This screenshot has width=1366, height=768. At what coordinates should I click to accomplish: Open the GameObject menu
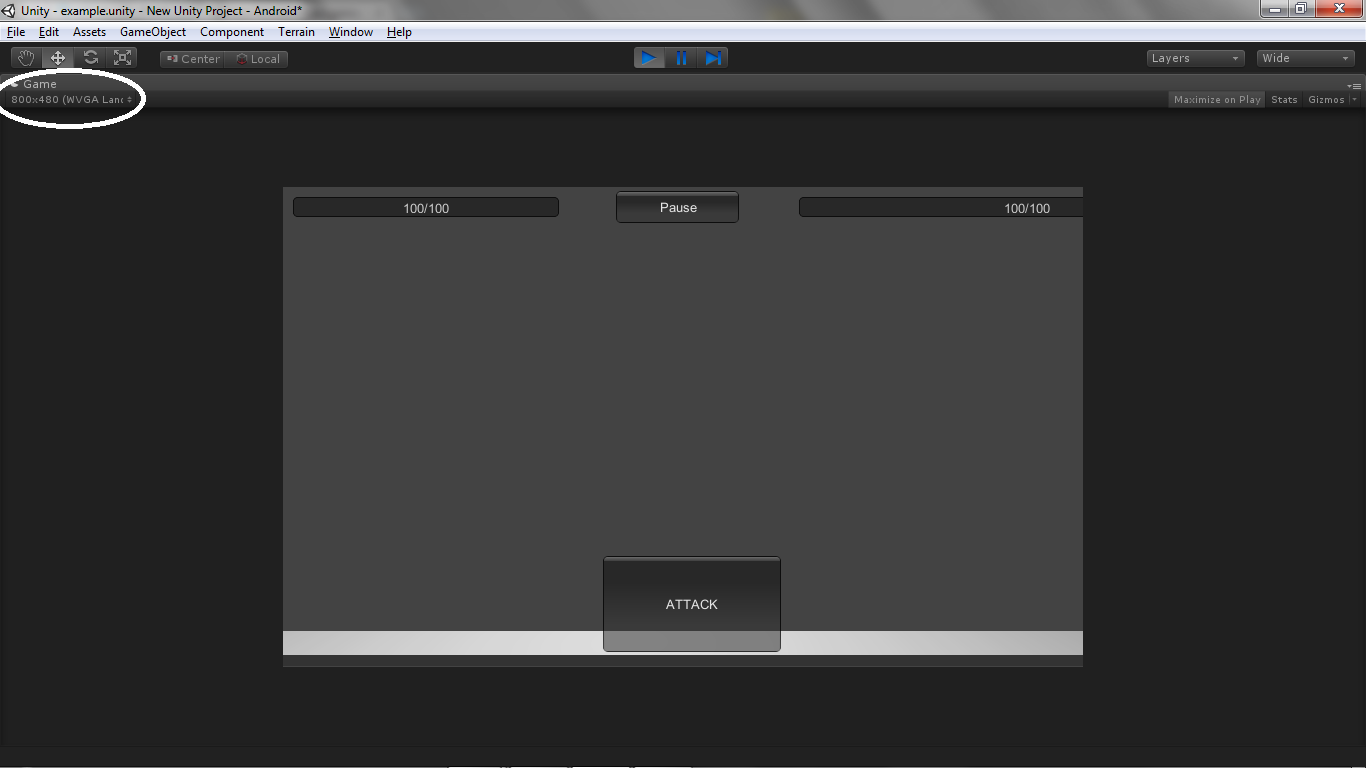pos(153,32)
